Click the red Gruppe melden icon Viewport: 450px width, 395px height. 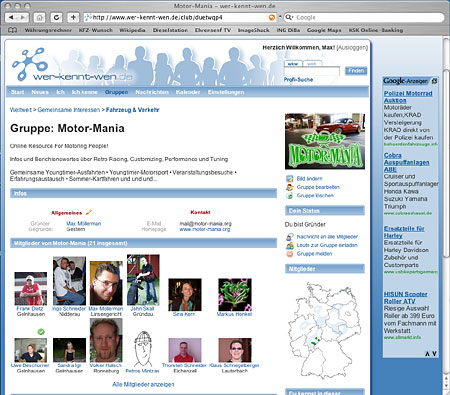[x=290, y=254]
